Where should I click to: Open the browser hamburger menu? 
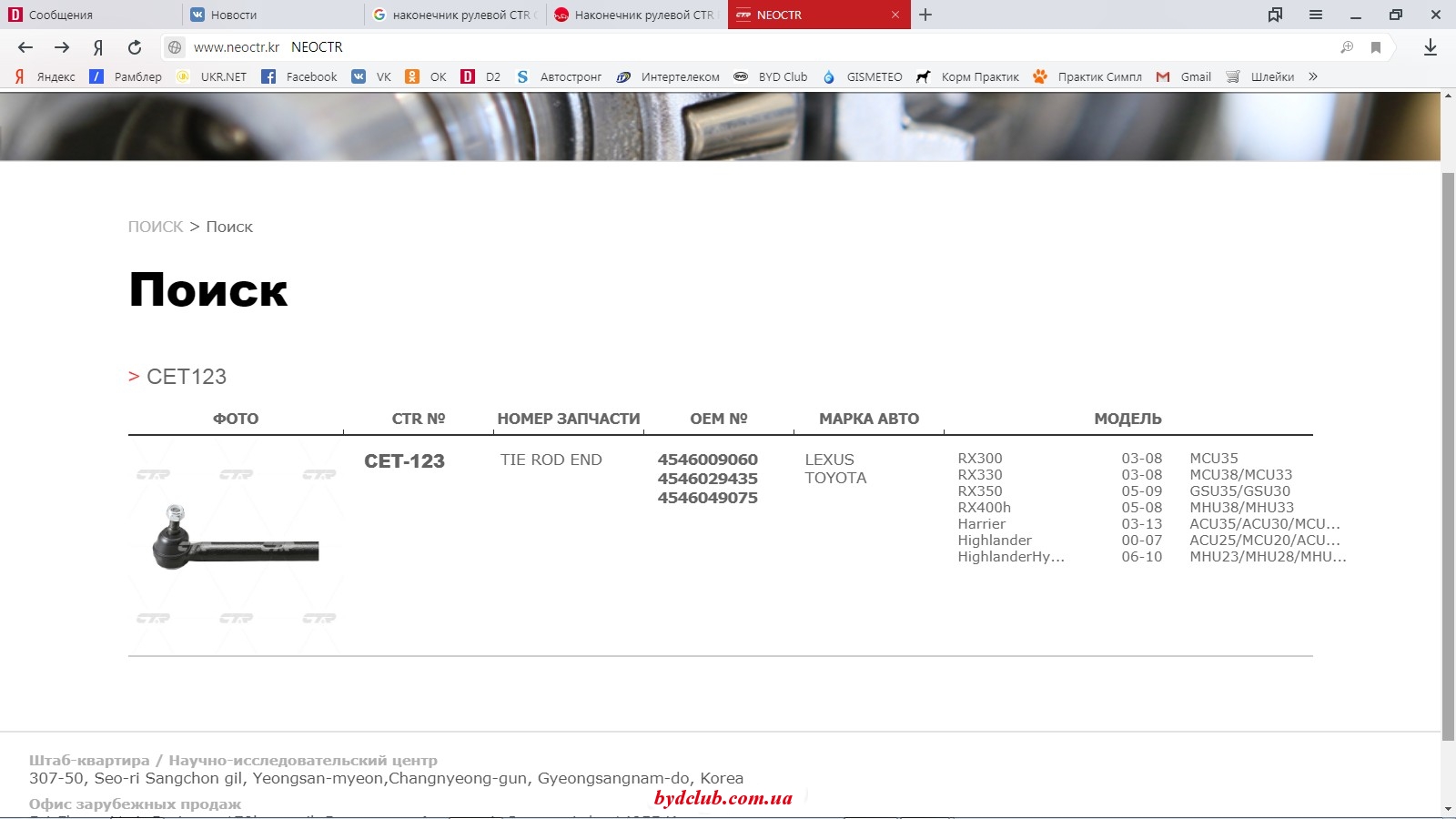(1316, 15)
